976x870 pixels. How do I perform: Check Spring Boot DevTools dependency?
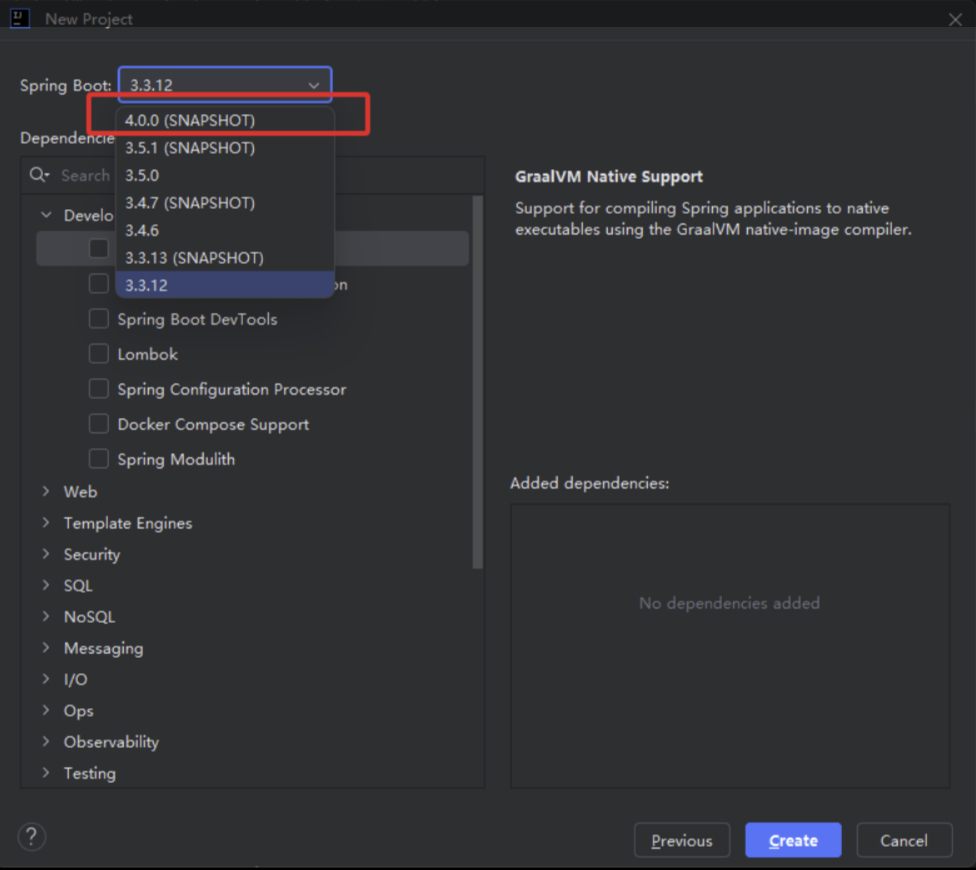pyautogui.click(x=99, y=319)
